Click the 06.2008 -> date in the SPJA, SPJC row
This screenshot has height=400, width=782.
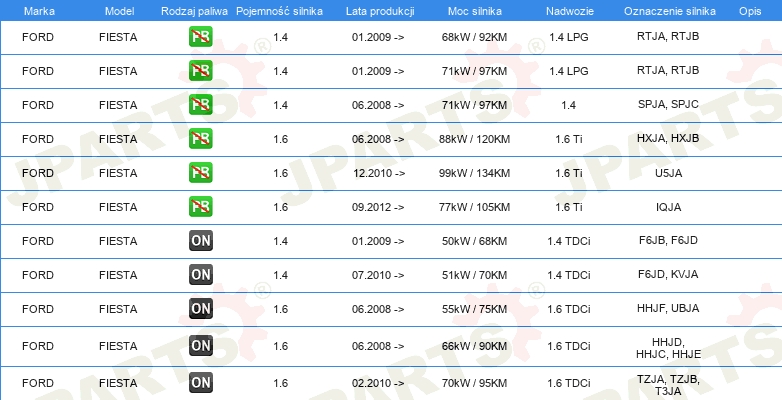point(378,105)
